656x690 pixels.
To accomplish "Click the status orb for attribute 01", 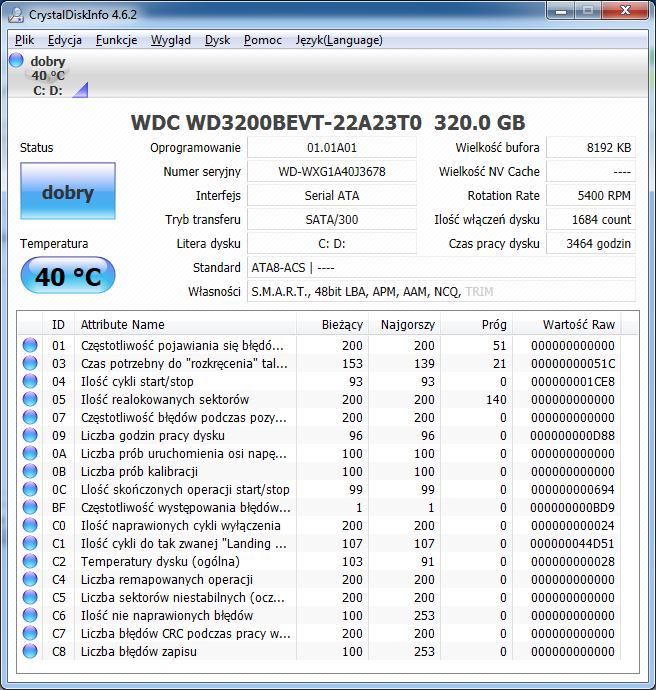I will click(x=30, y=345).
